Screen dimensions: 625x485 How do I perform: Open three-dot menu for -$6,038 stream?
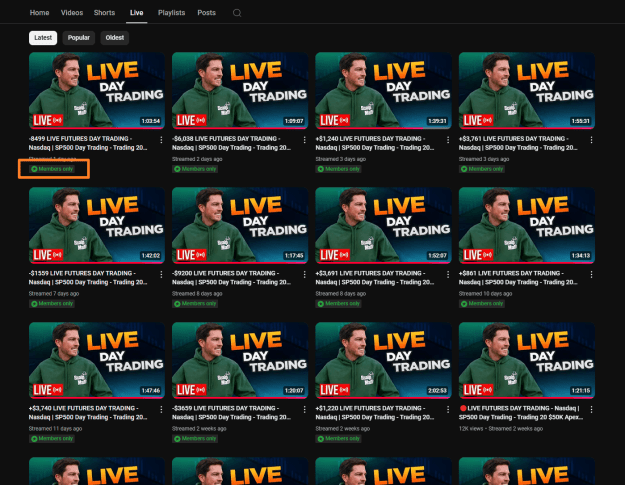coord(305,140)
